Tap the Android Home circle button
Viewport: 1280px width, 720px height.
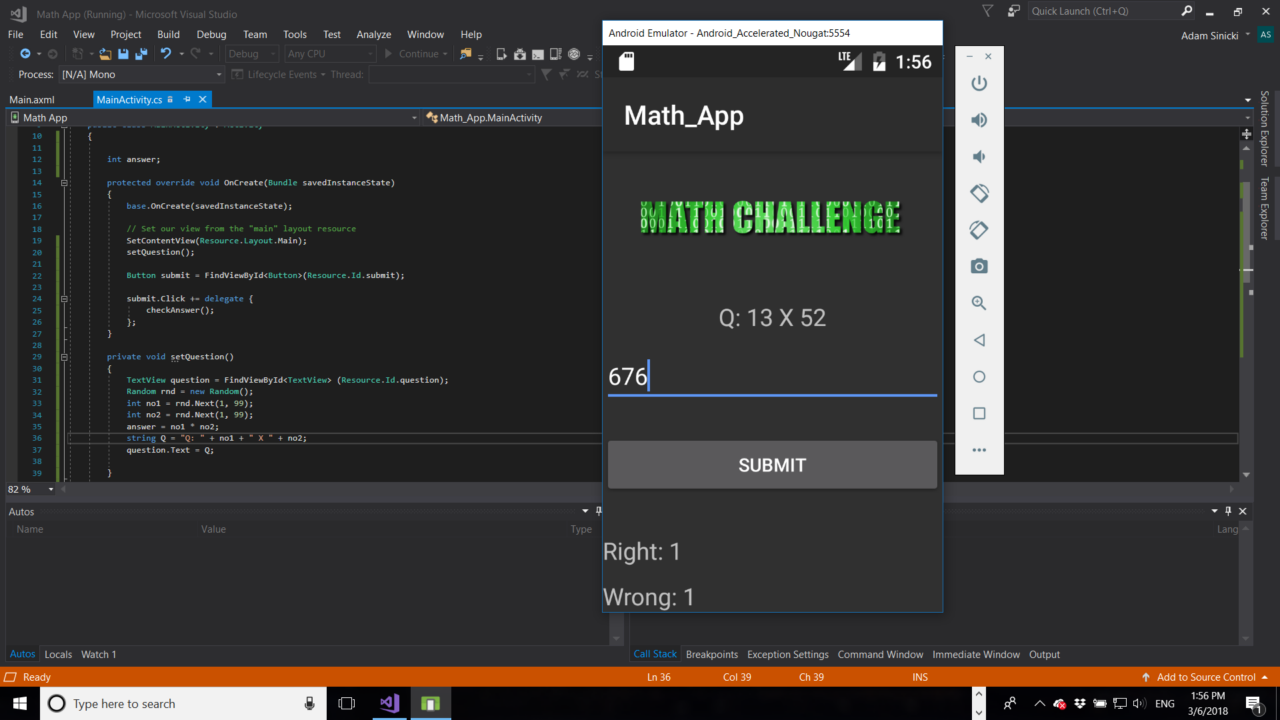[979, 376]
